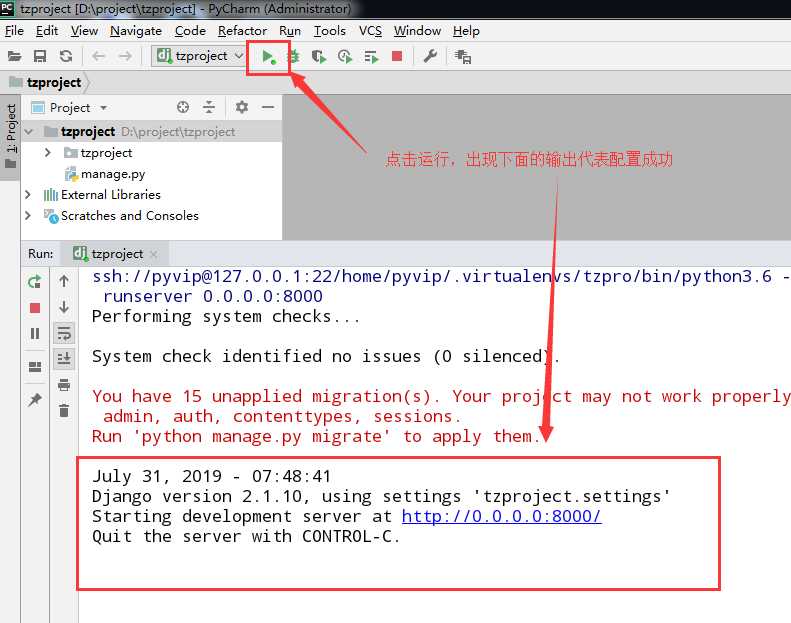Save all with the disk icon
Viewport: 791px width, 623px height.
tap(40, 56)
